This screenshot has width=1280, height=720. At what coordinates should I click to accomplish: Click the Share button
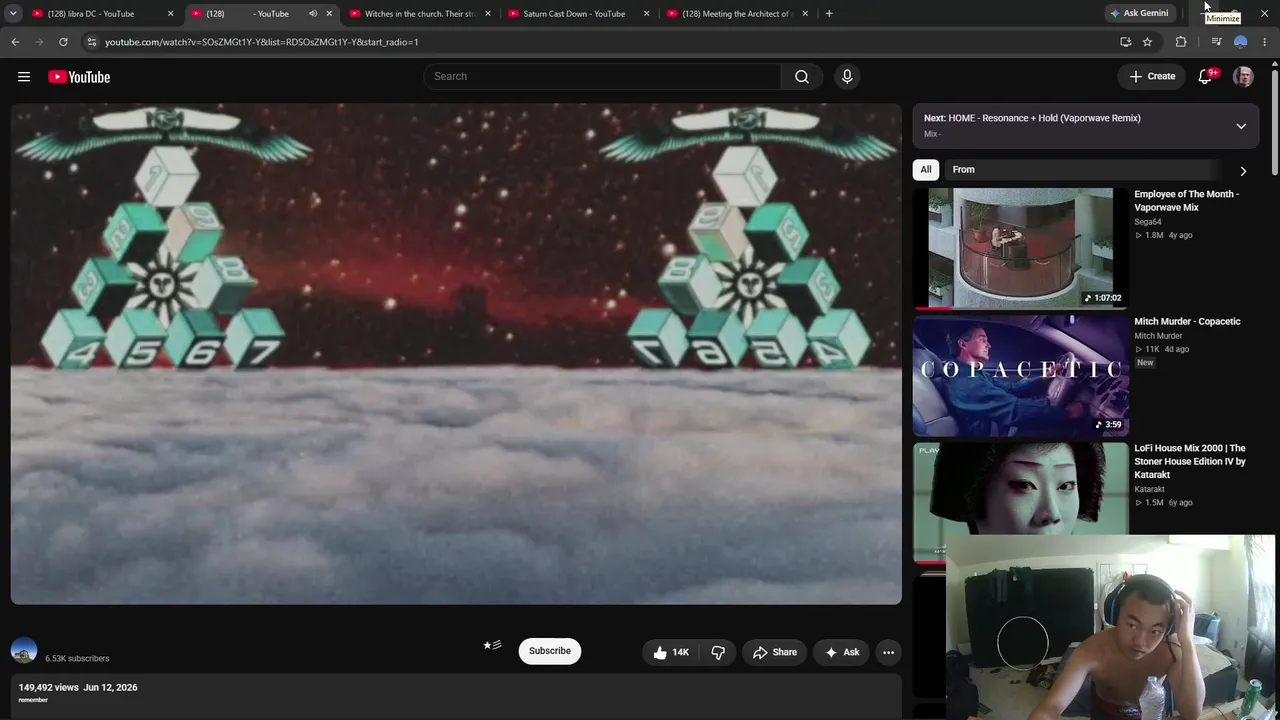(x=775, y=652)
